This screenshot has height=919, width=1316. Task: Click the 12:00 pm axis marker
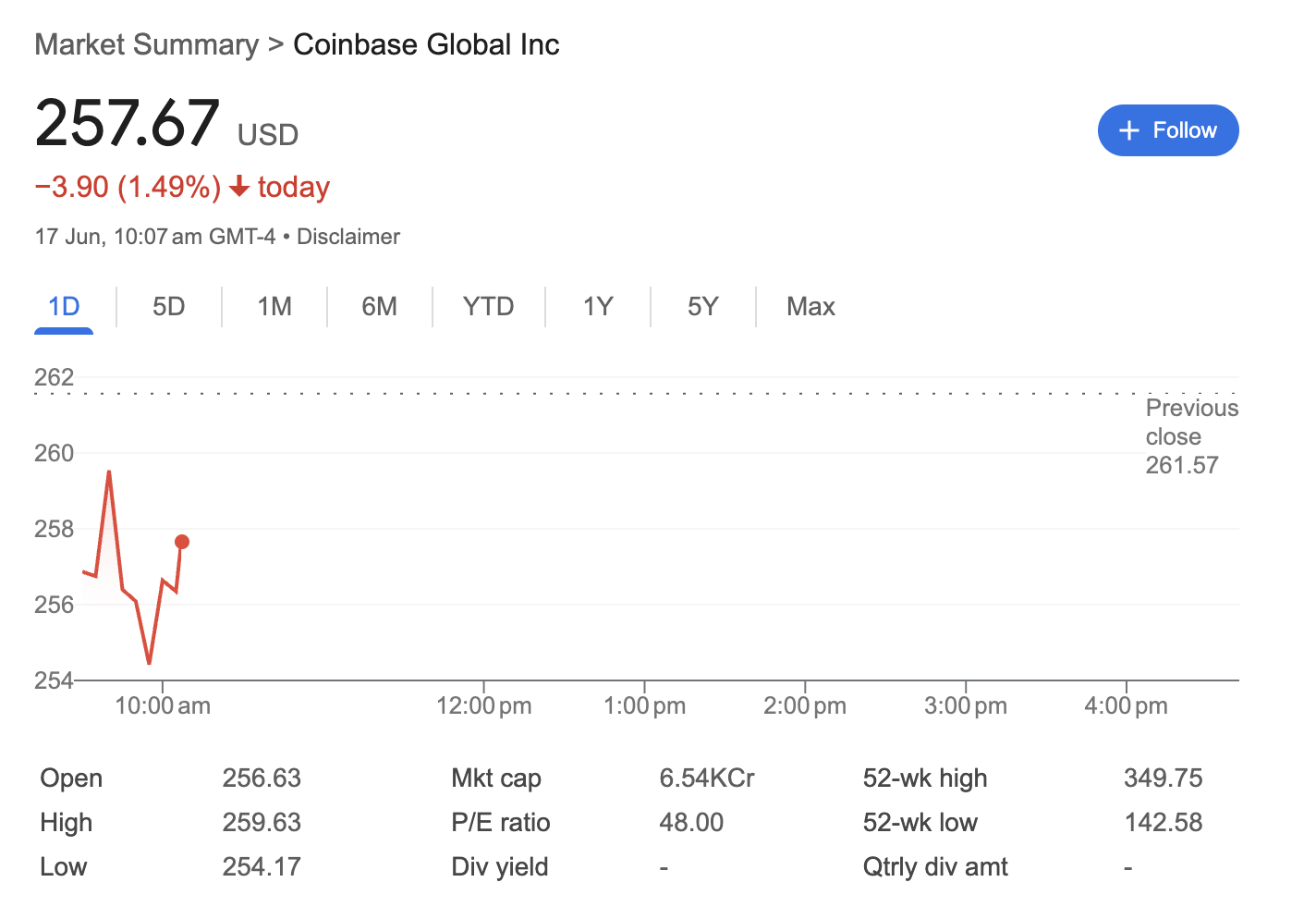(484, 706)
